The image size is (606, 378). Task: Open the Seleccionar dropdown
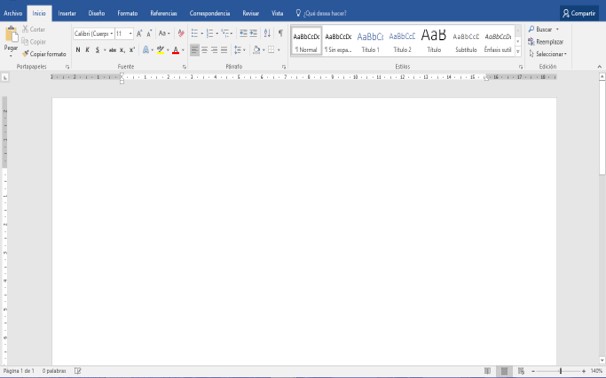click(548, 54)
